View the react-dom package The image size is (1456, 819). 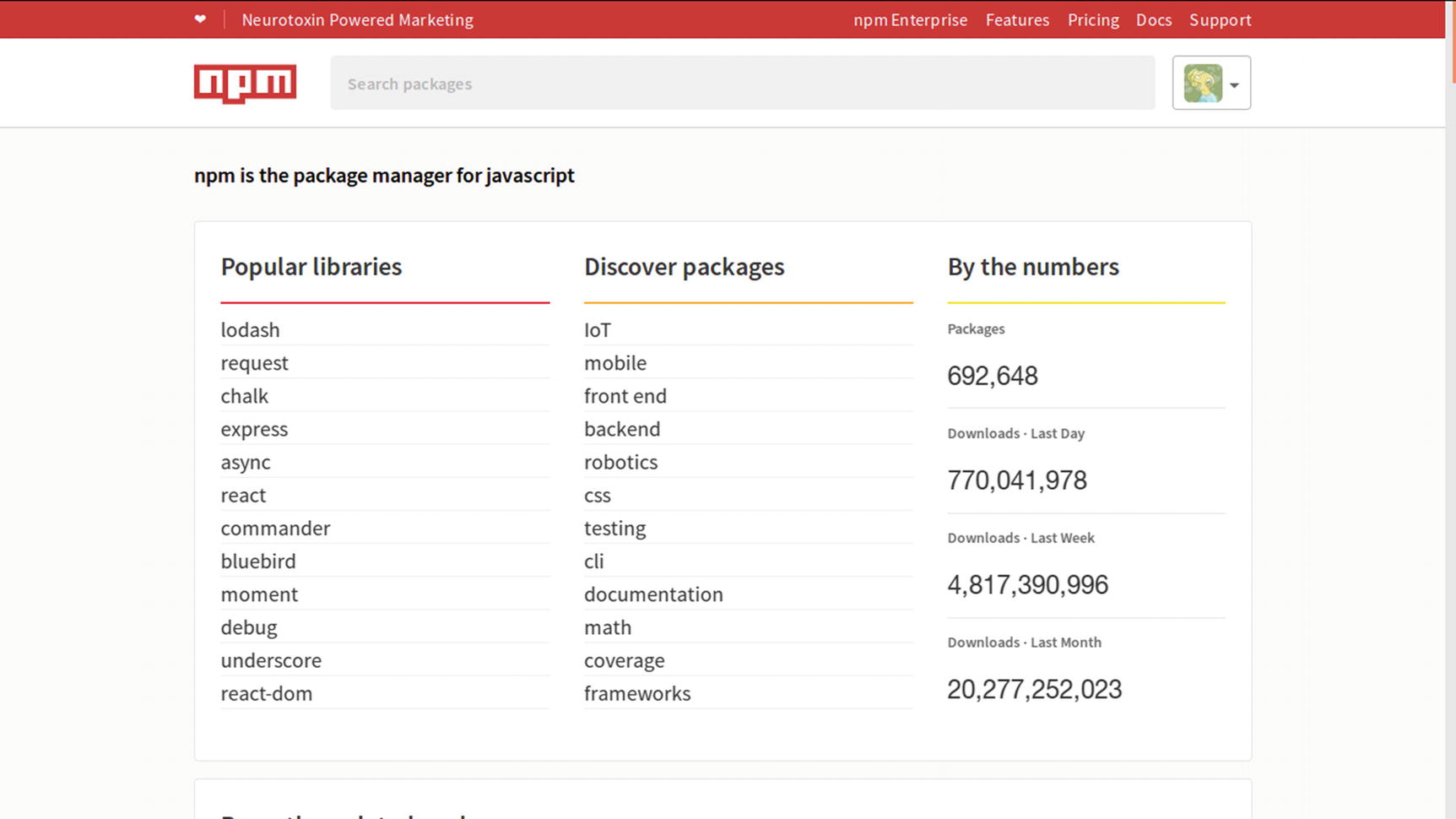click(266, 693)
